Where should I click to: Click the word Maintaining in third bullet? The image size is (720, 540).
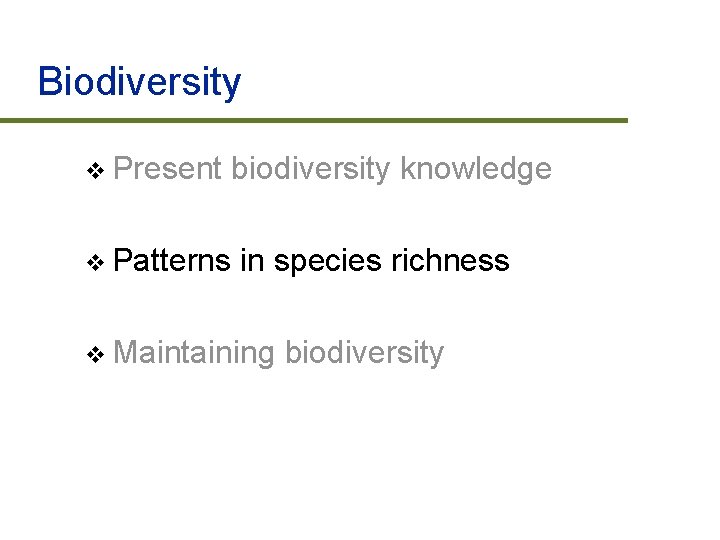(x=194, y=353)
